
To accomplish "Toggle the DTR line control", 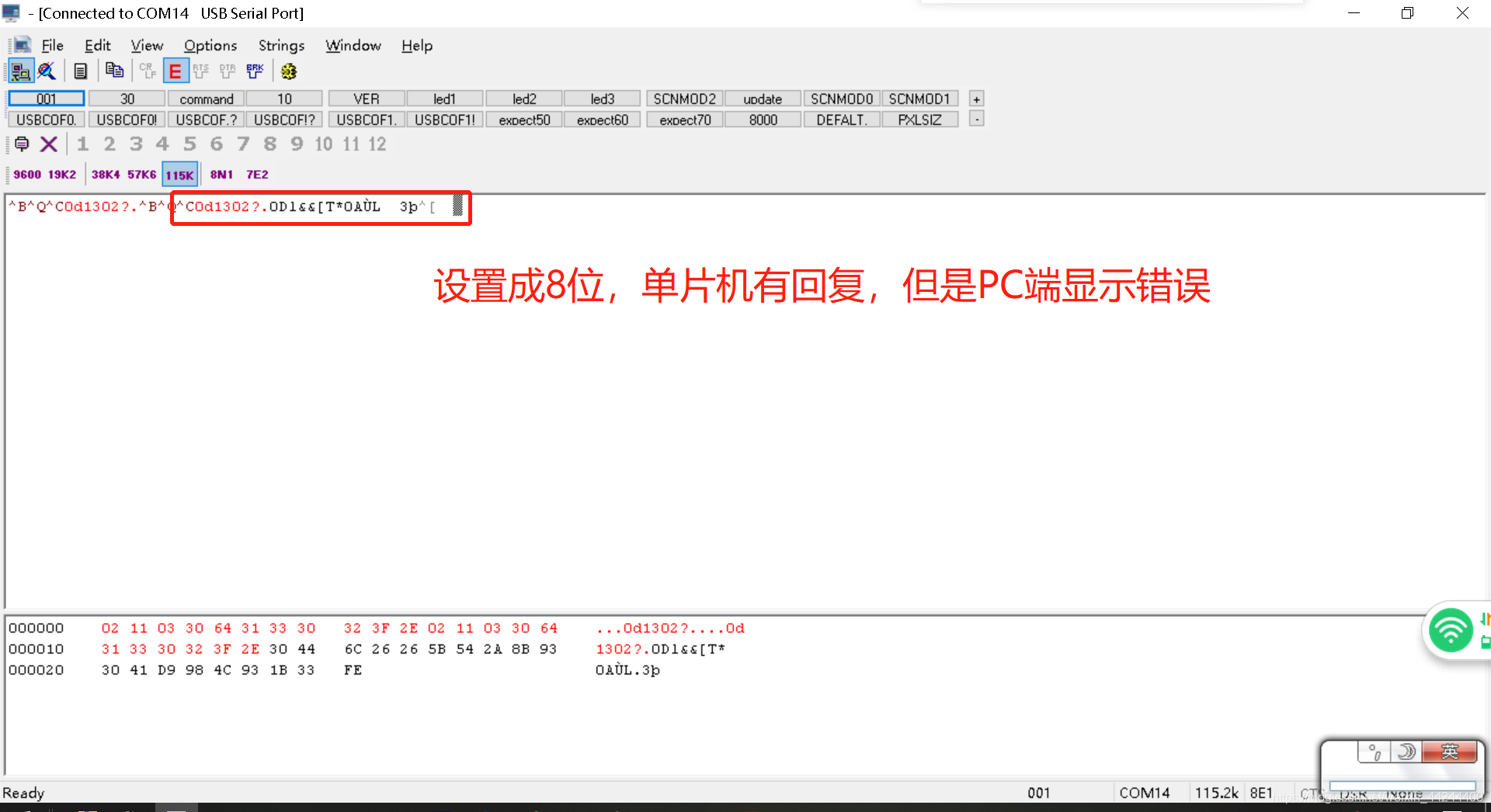I will [228, 71].
